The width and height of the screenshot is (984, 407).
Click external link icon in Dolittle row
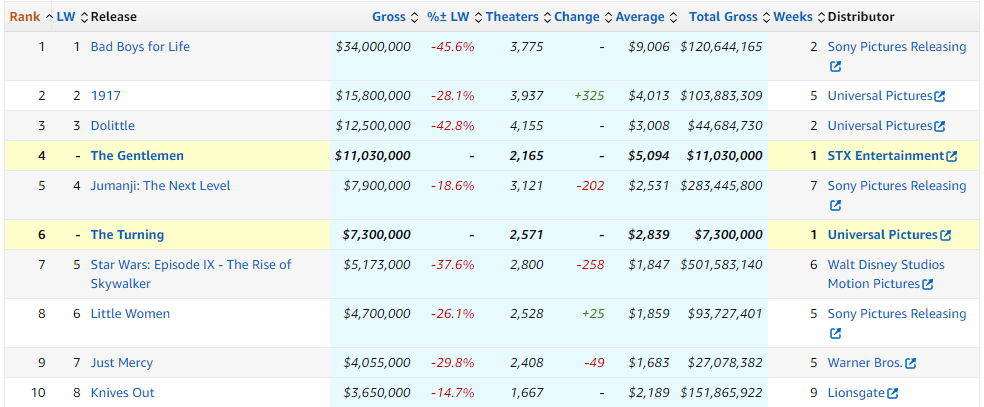point(939,127)
